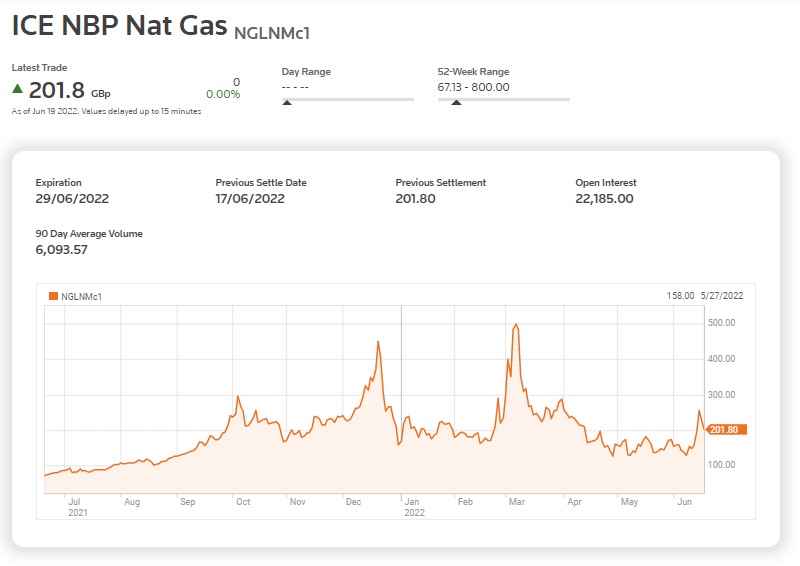The height and width of the screenshot is (566, 800).
Task: Click the 52-Week Range slider marker
Action: (x=457, y=101)
